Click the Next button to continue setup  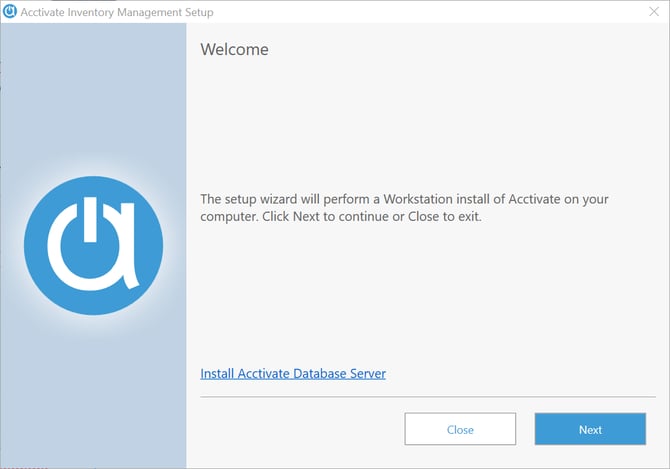pyautogui.click(x=590, y=429)
